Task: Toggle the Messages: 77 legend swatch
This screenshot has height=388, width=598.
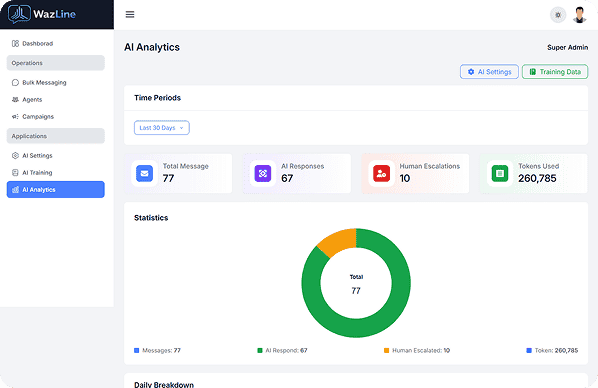Action: 137,350
